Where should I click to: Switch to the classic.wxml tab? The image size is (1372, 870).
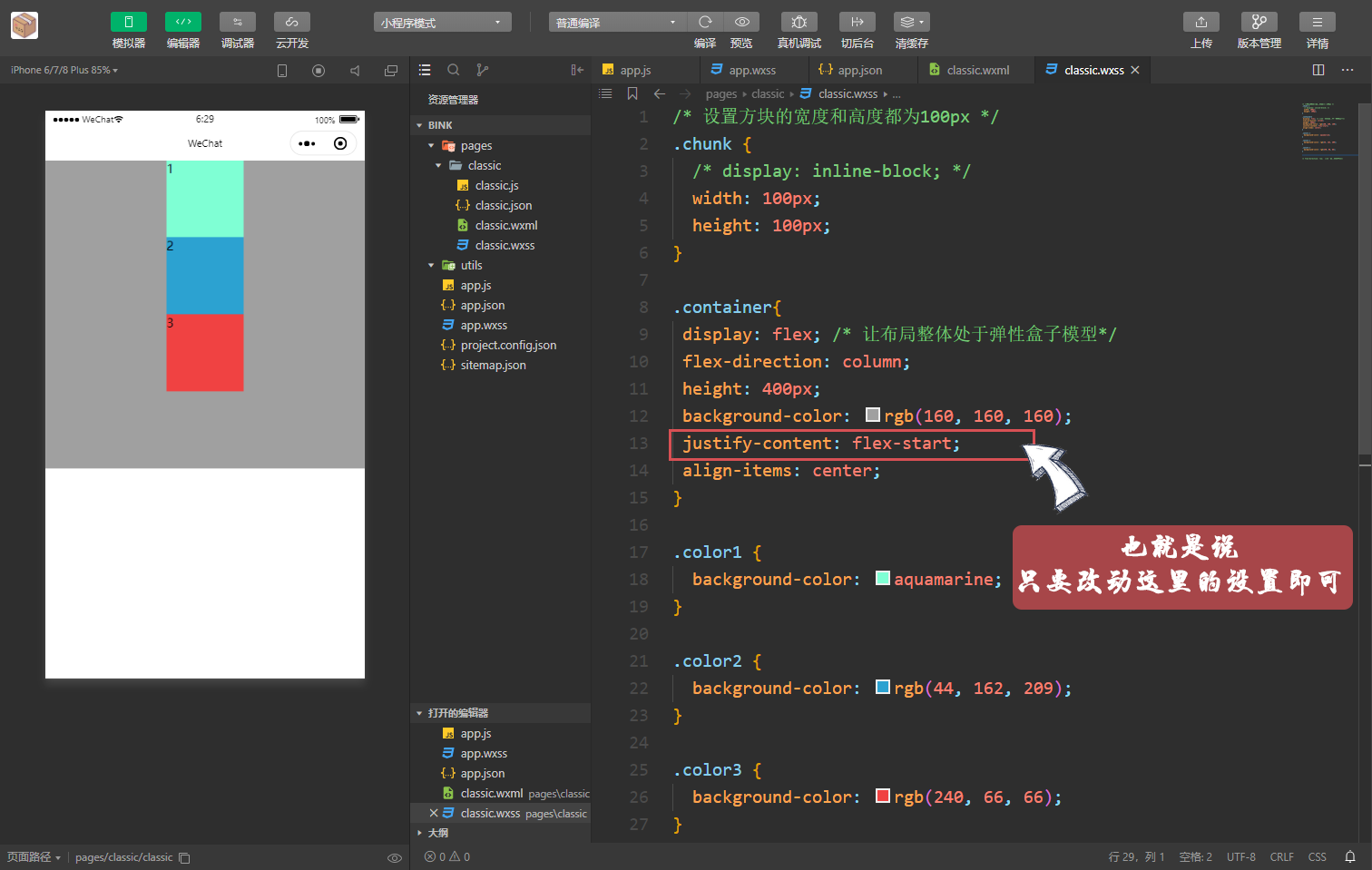[x=975, y=68]
